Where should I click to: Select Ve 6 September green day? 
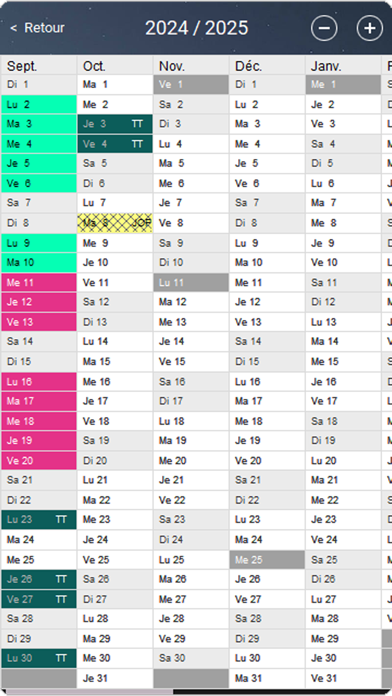[x=39, y=183]
